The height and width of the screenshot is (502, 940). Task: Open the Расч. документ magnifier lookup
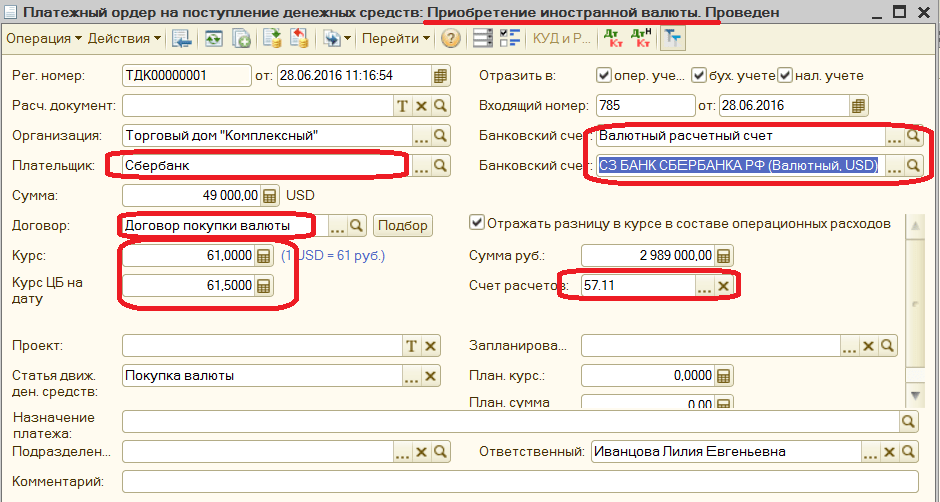441,106
